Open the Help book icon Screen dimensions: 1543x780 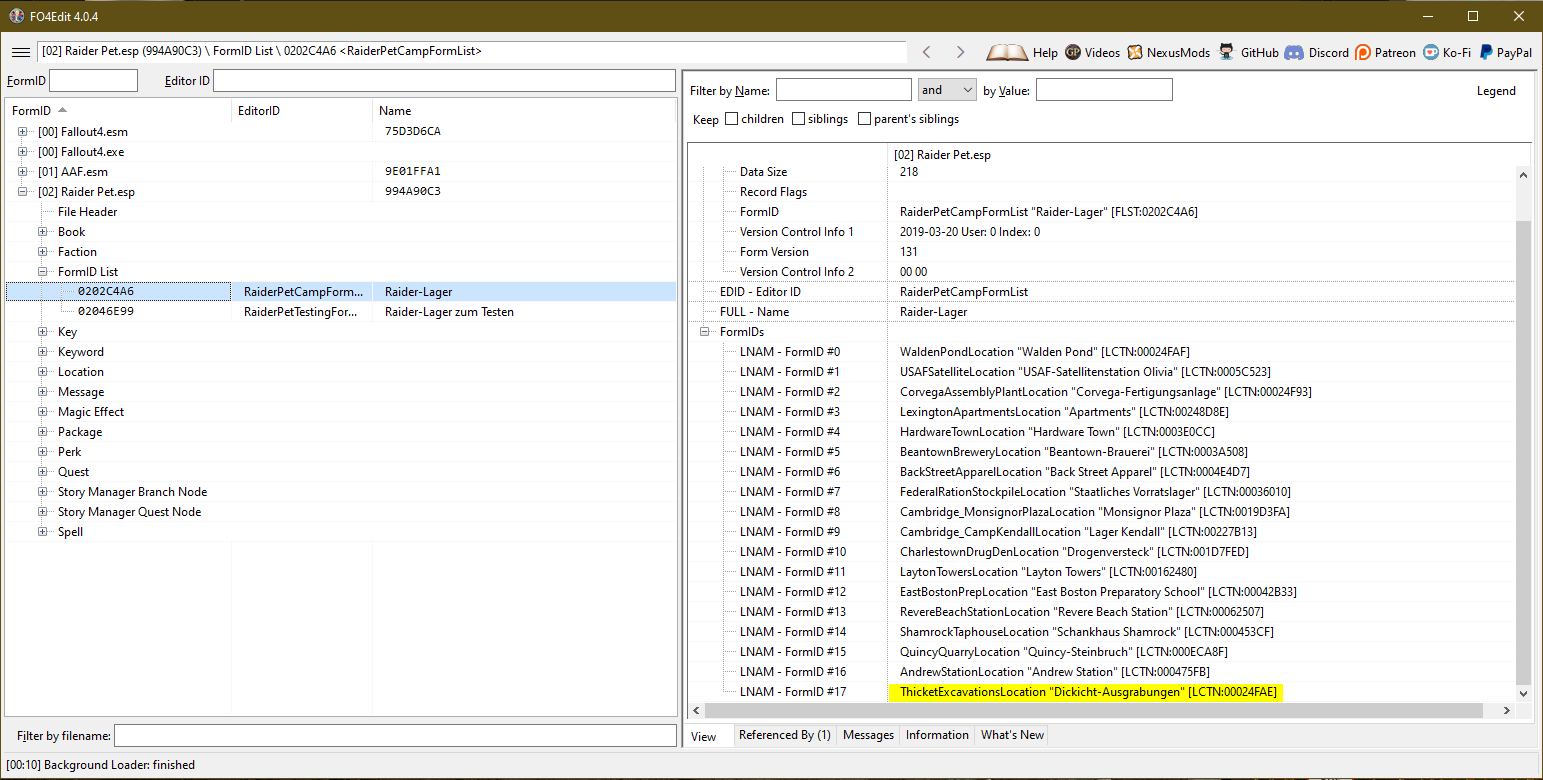coord(1007,52)
